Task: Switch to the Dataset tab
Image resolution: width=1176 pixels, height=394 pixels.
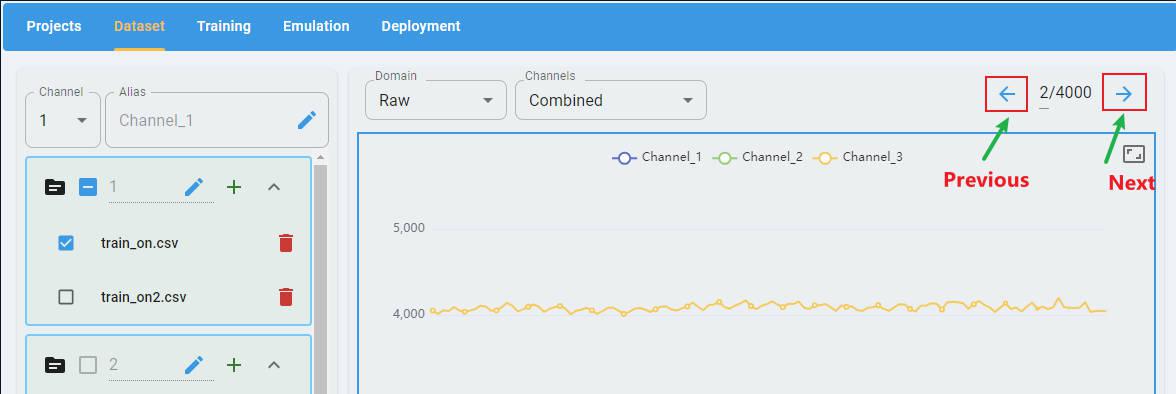Action: (140, 26)
